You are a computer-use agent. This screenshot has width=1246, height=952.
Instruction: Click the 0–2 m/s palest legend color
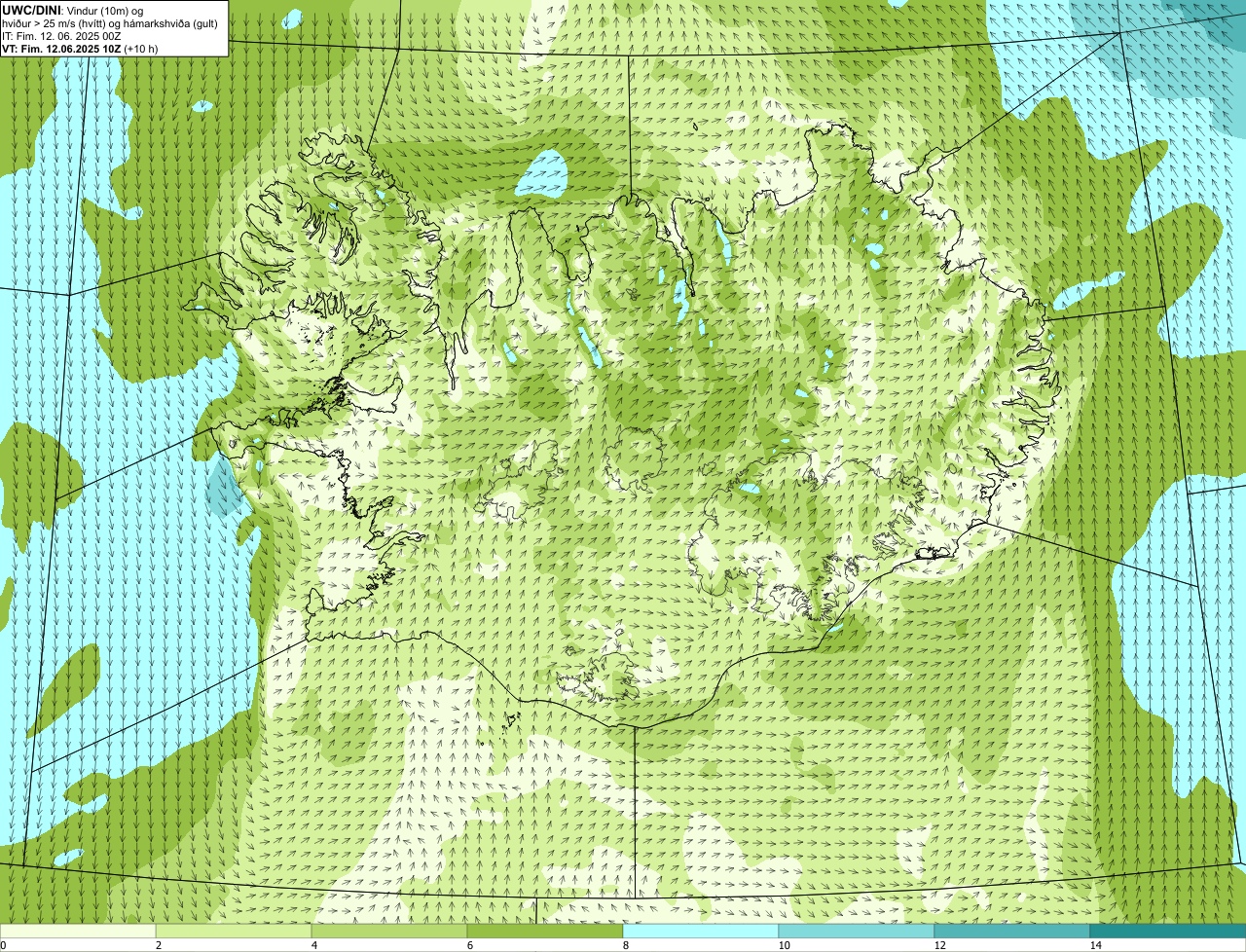pos(78,931)
